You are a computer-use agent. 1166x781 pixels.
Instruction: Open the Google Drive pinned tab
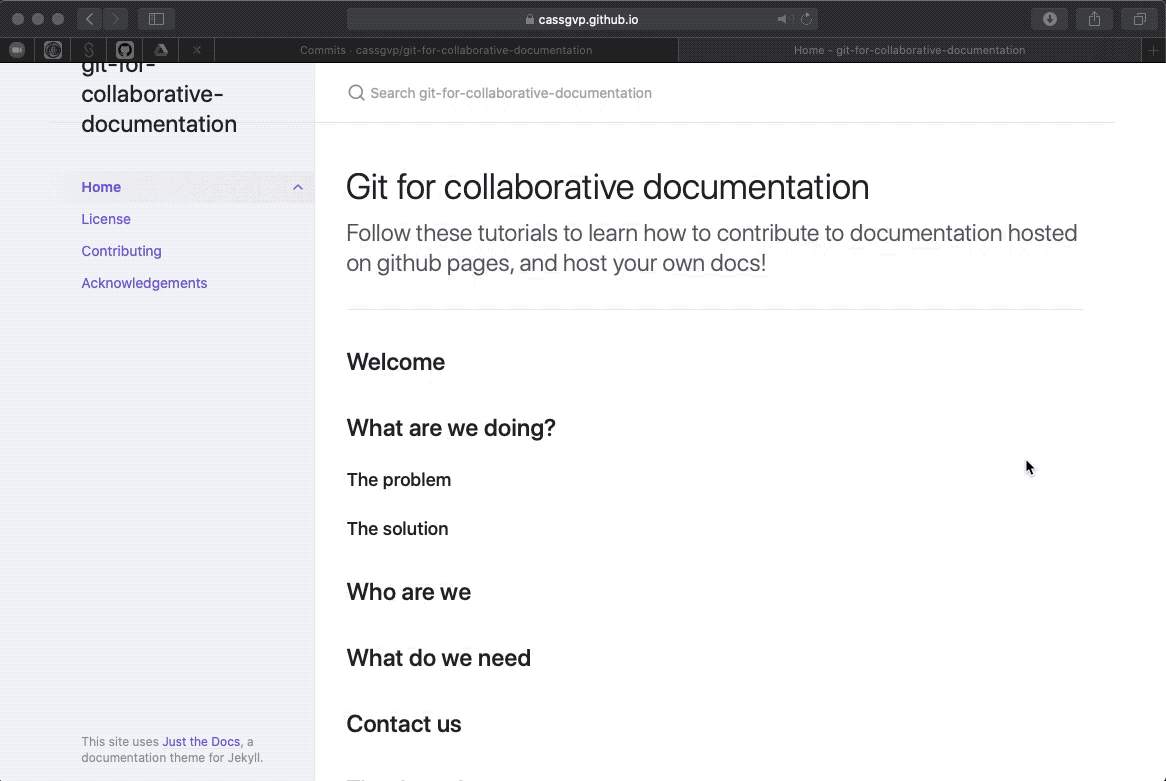click(x=160, y=50)
